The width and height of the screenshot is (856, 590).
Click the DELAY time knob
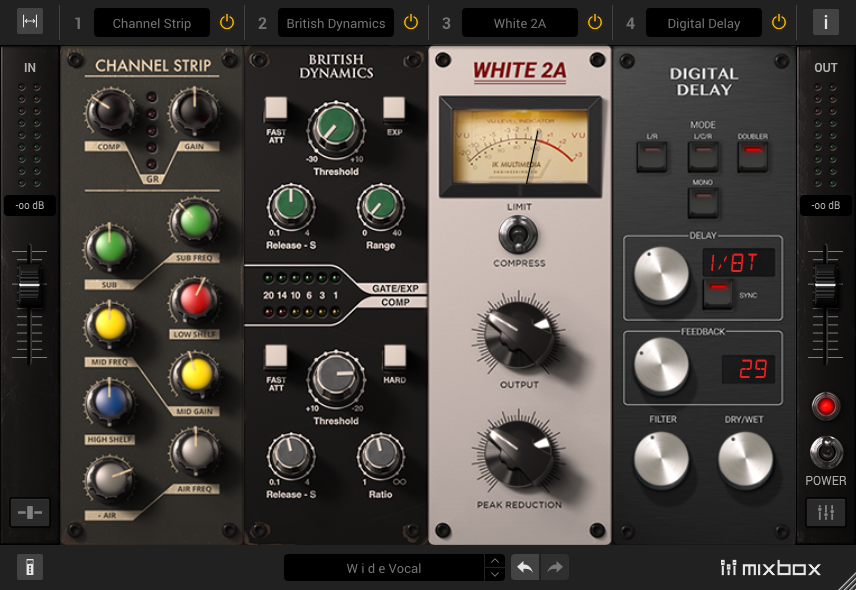tap(661, 275)
